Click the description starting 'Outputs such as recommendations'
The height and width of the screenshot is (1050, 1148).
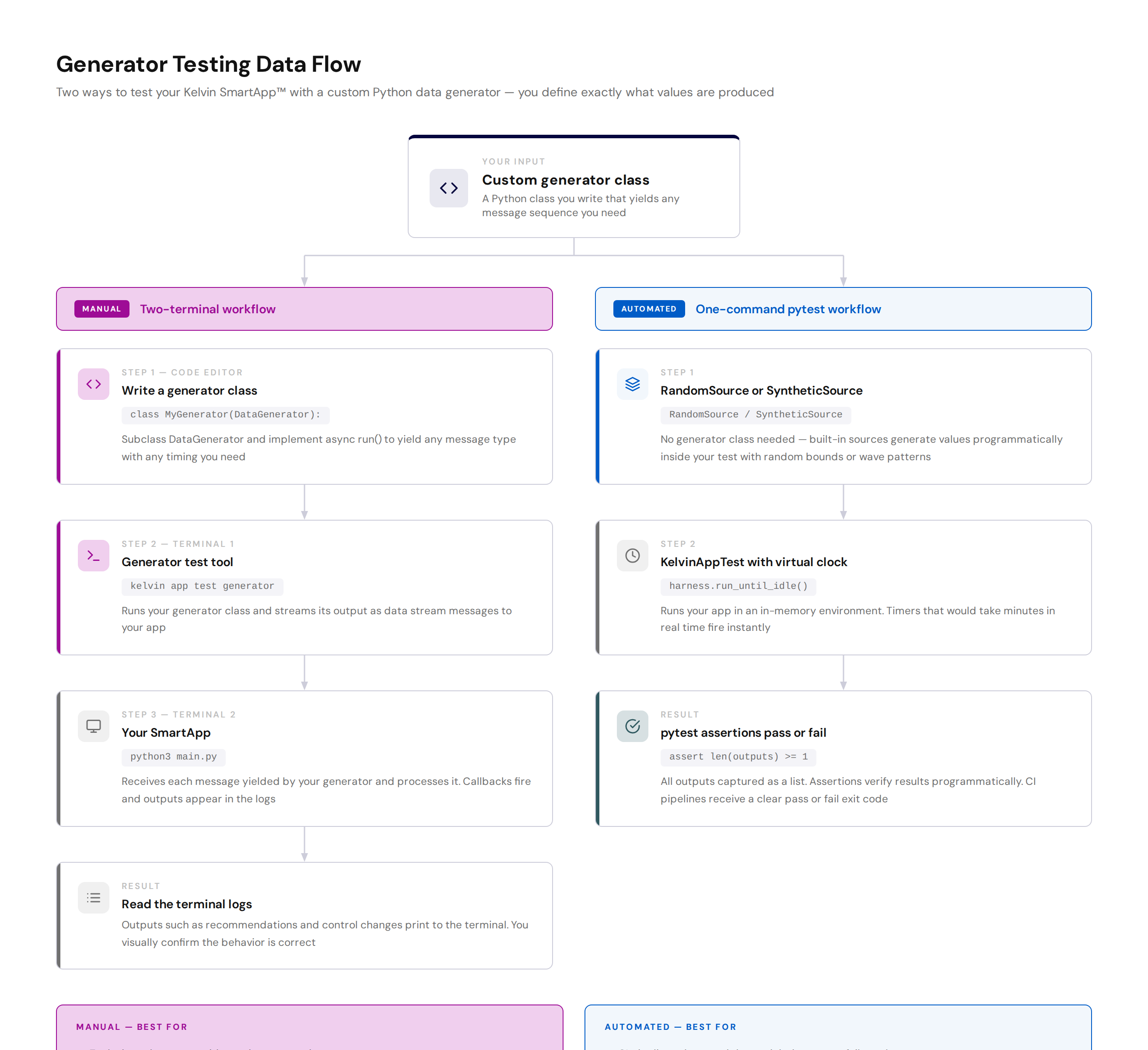[x=325, y=933]
